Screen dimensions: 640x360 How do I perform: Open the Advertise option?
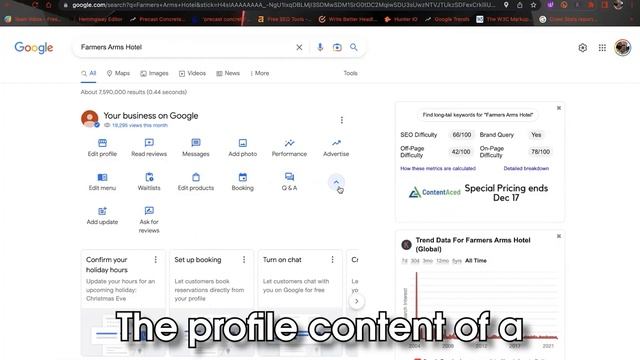[x=336, y=148]
